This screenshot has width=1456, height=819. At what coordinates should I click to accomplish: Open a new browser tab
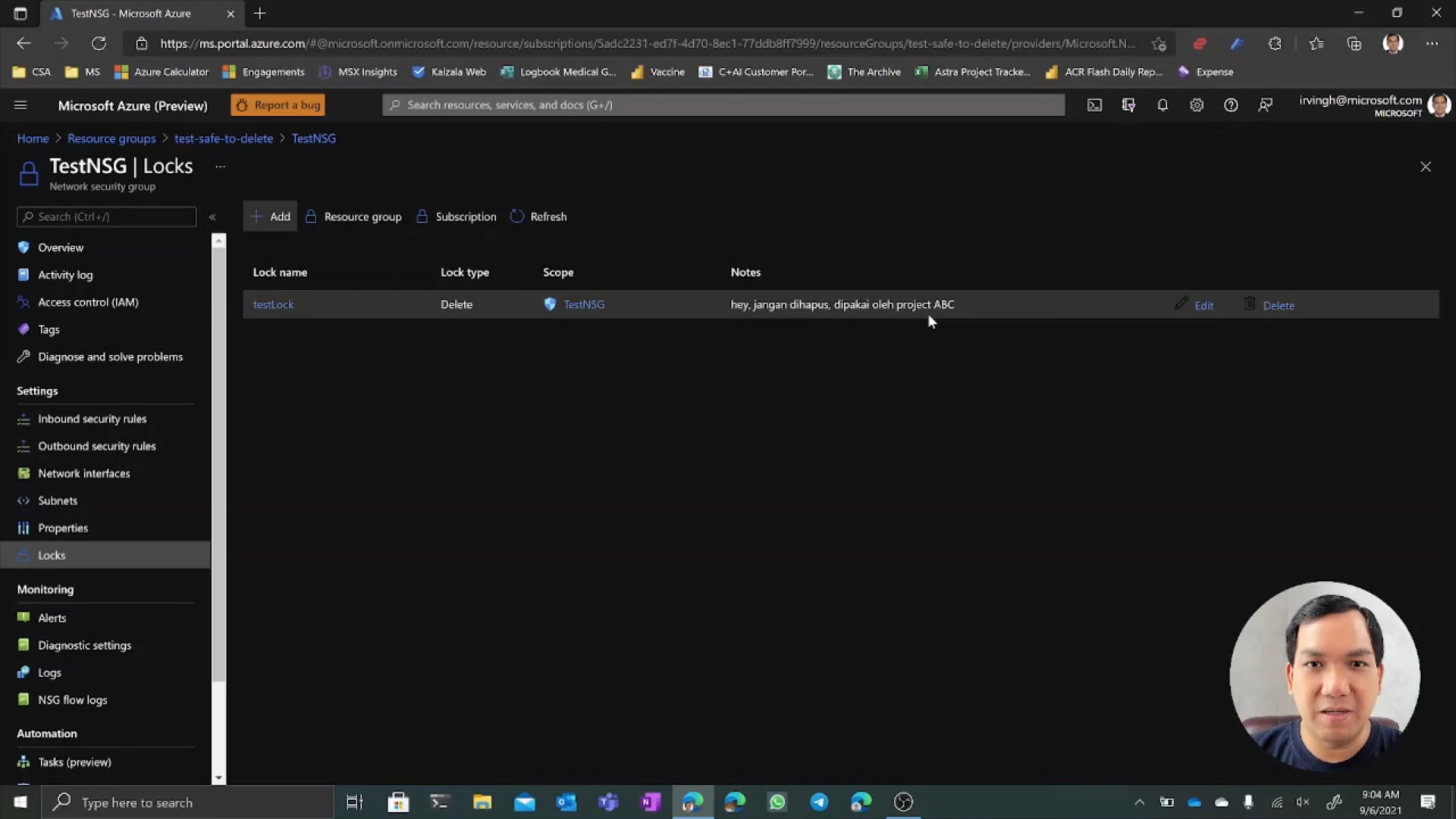pyautogui.click(x=259, y=13)
